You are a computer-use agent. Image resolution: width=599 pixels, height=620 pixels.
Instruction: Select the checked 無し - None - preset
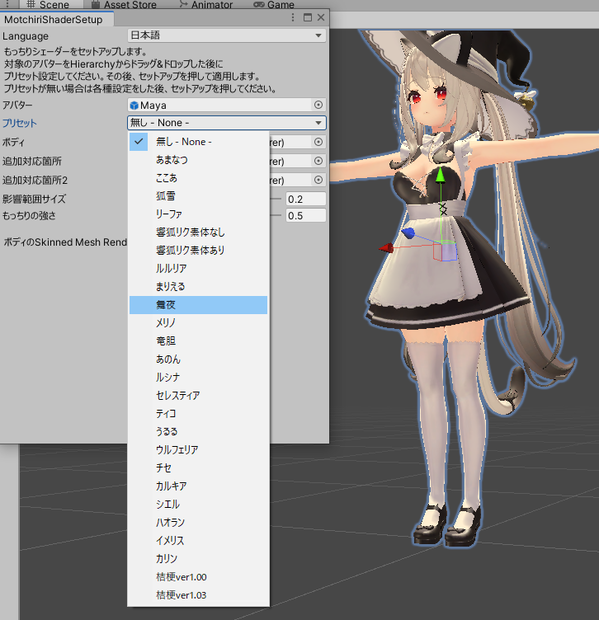coord(198,142)
